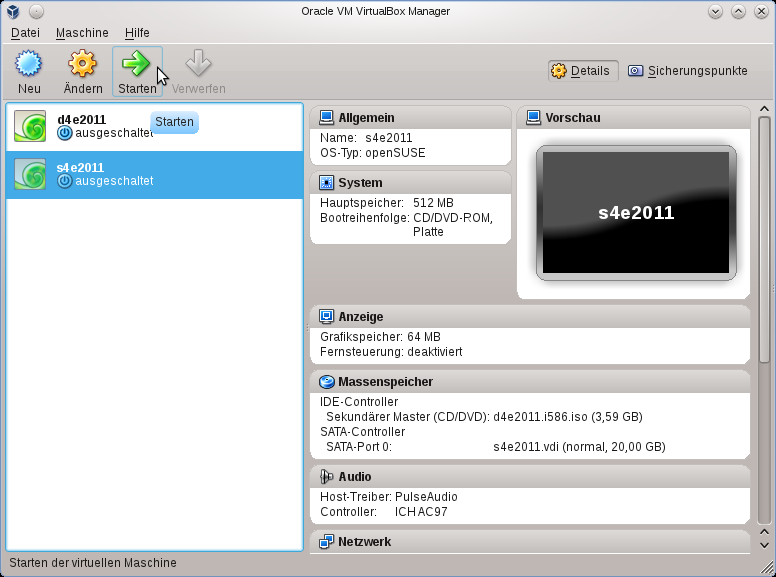Click the s4e2011.vdi (normal, 20,00 GB) entry
The width and height of the screenshot is (776, 577).
point(579,447)
